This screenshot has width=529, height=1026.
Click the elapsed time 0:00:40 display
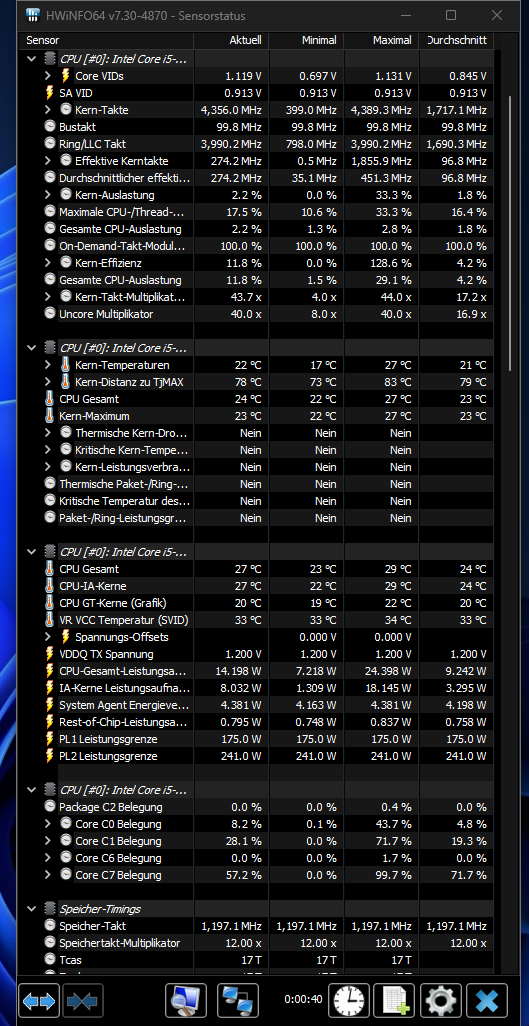303,1000
